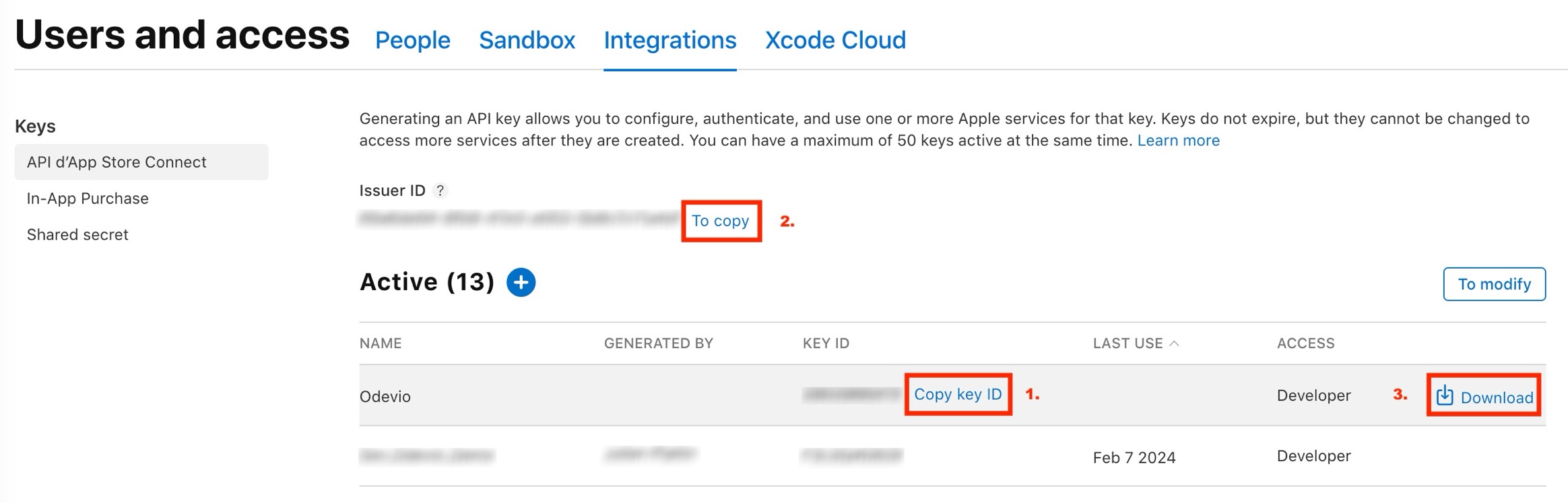The height and width of the screenshot is (503, 1568).
Task: Sort by the Last Use column arrow
Action: click(x=1174, y=344)
